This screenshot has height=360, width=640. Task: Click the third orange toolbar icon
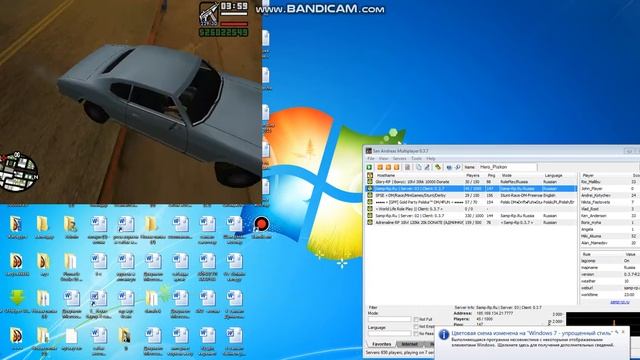(396, 167)
